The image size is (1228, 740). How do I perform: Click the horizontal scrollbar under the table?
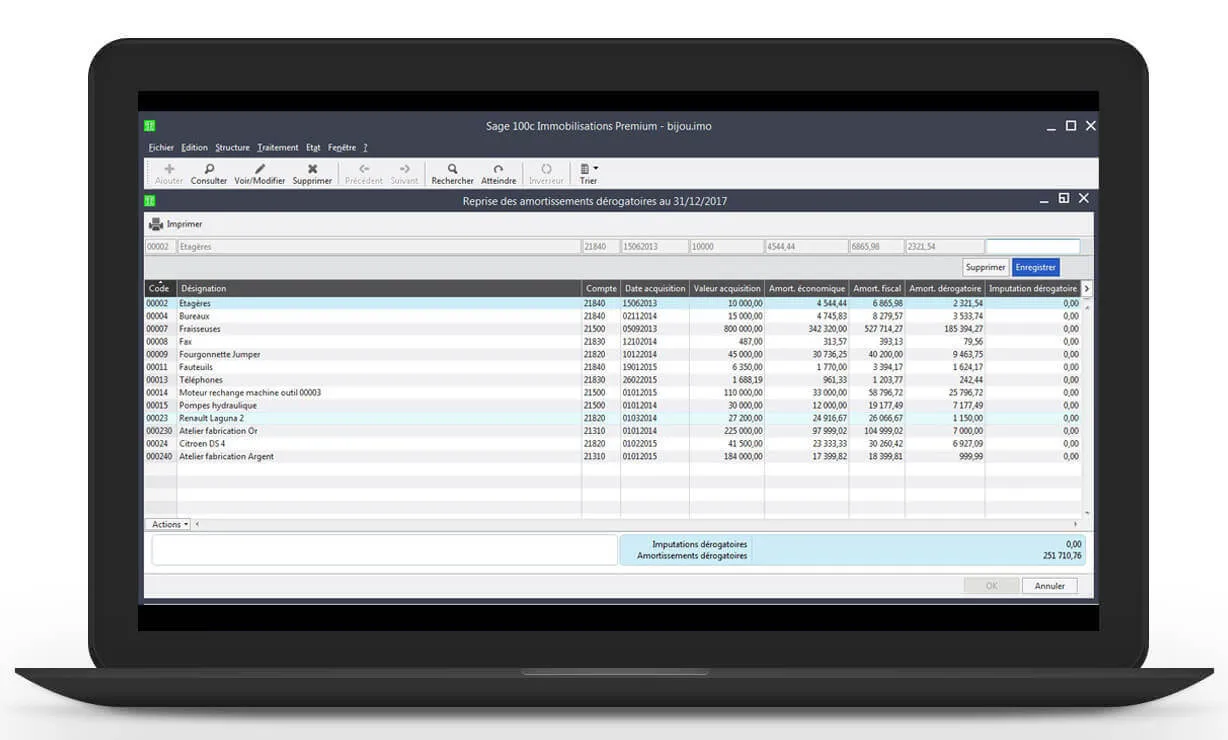[x=635, y=524]
